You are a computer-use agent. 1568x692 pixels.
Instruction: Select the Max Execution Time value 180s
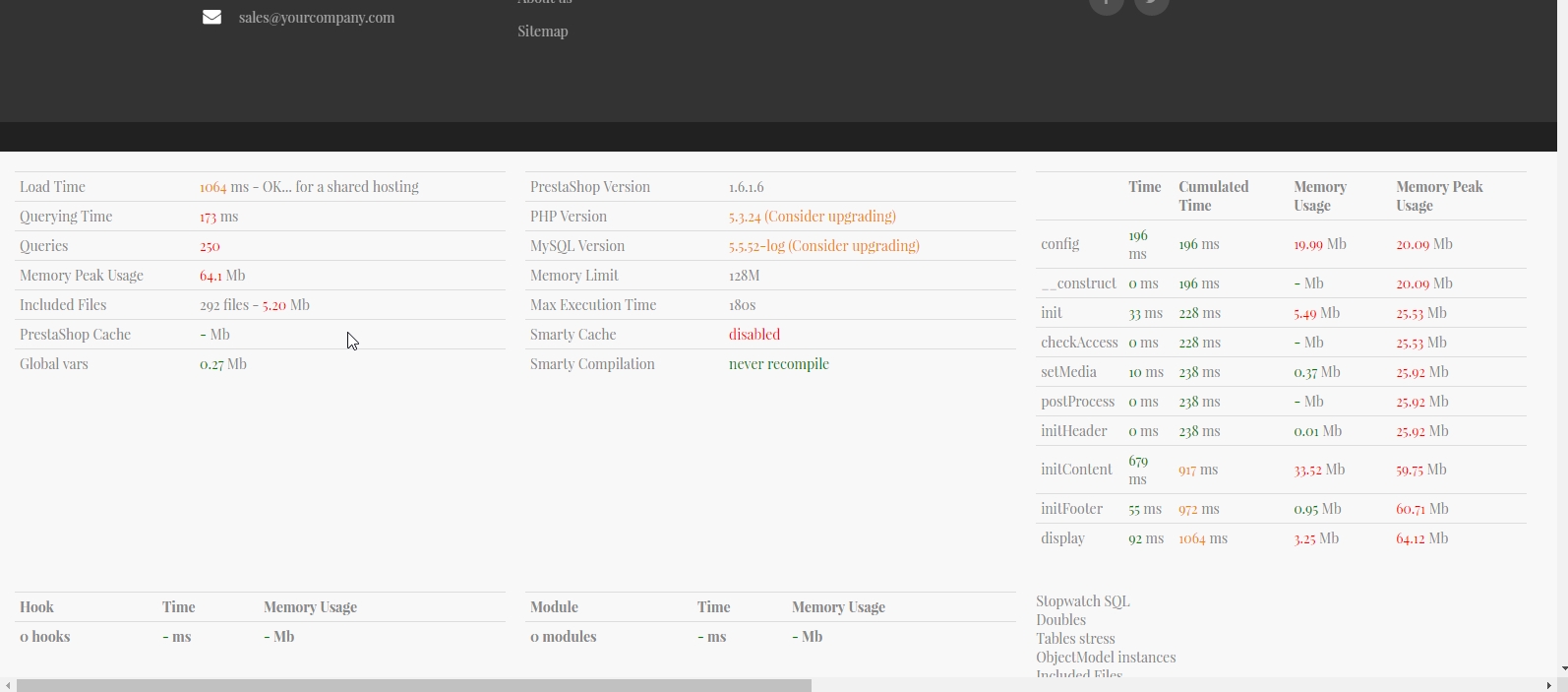[743, 305]
